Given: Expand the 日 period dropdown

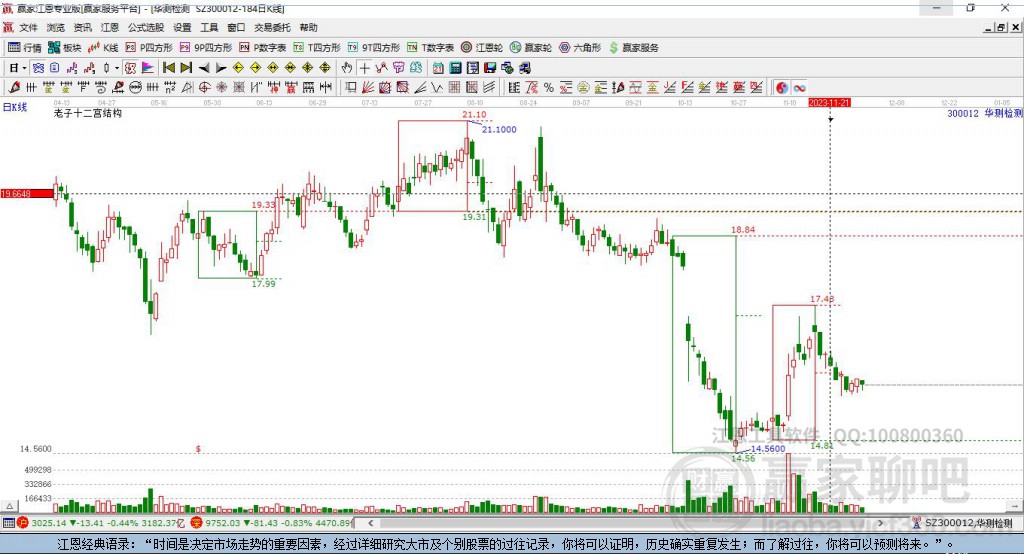Looking at the screenshot, I should tap(24, 68).
